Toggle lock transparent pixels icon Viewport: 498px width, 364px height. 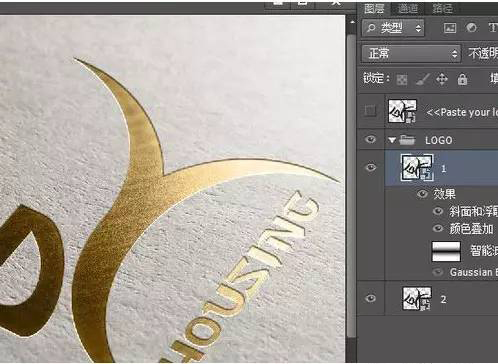click(402, 80)
